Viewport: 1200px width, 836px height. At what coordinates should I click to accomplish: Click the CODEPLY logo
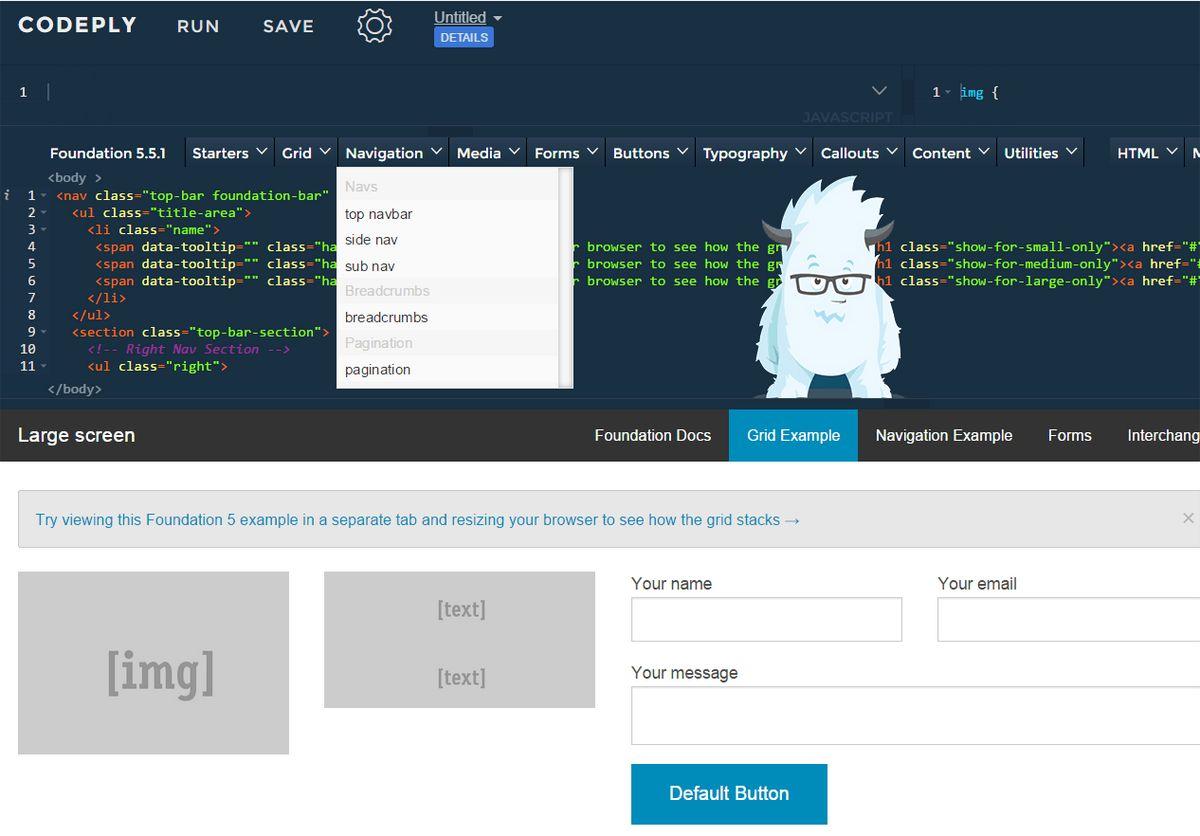click(77, 26)
